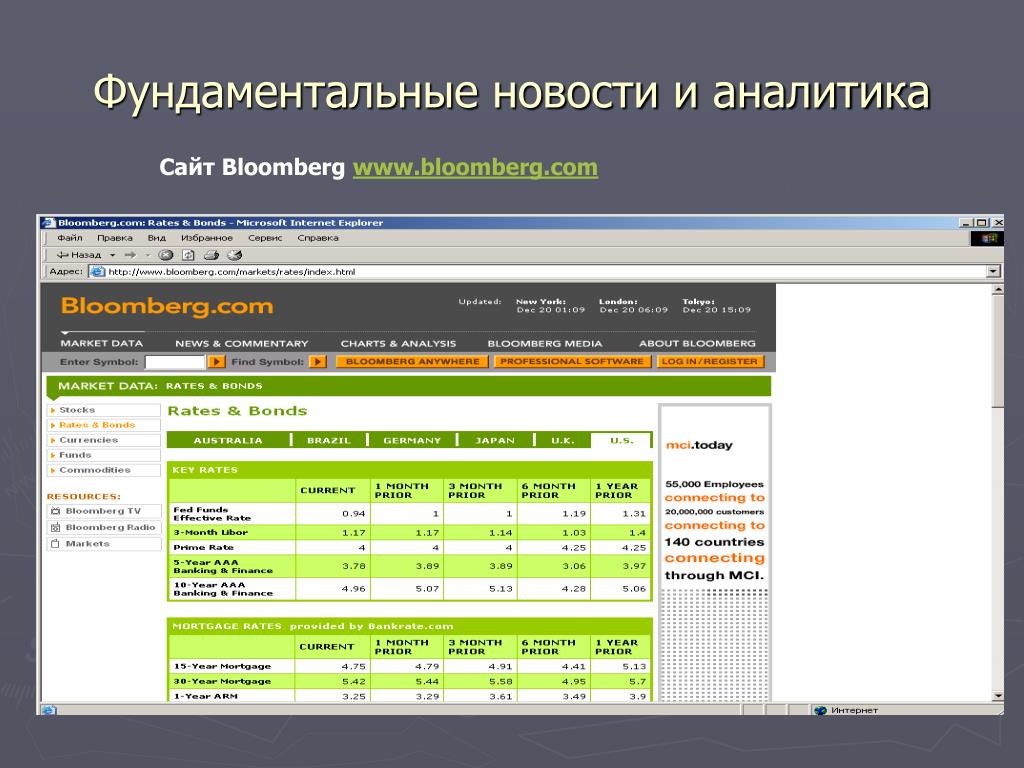The height and width of the screenshot is (768, 1024).
Task: Open the Funds sidebar link
Action: click(104, 455)
